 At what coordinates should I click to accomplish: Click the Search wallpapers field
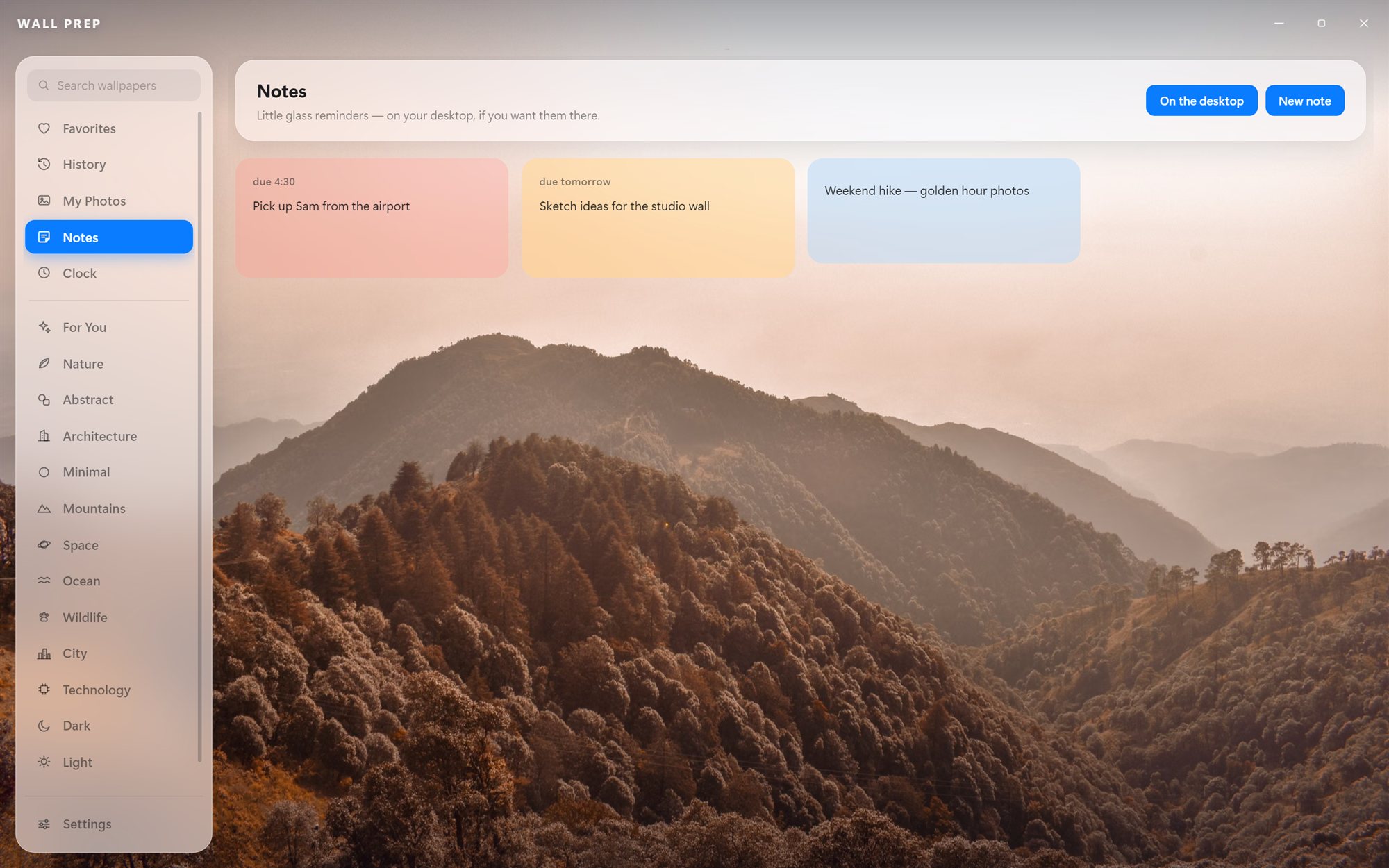click(x=114, y=85)
